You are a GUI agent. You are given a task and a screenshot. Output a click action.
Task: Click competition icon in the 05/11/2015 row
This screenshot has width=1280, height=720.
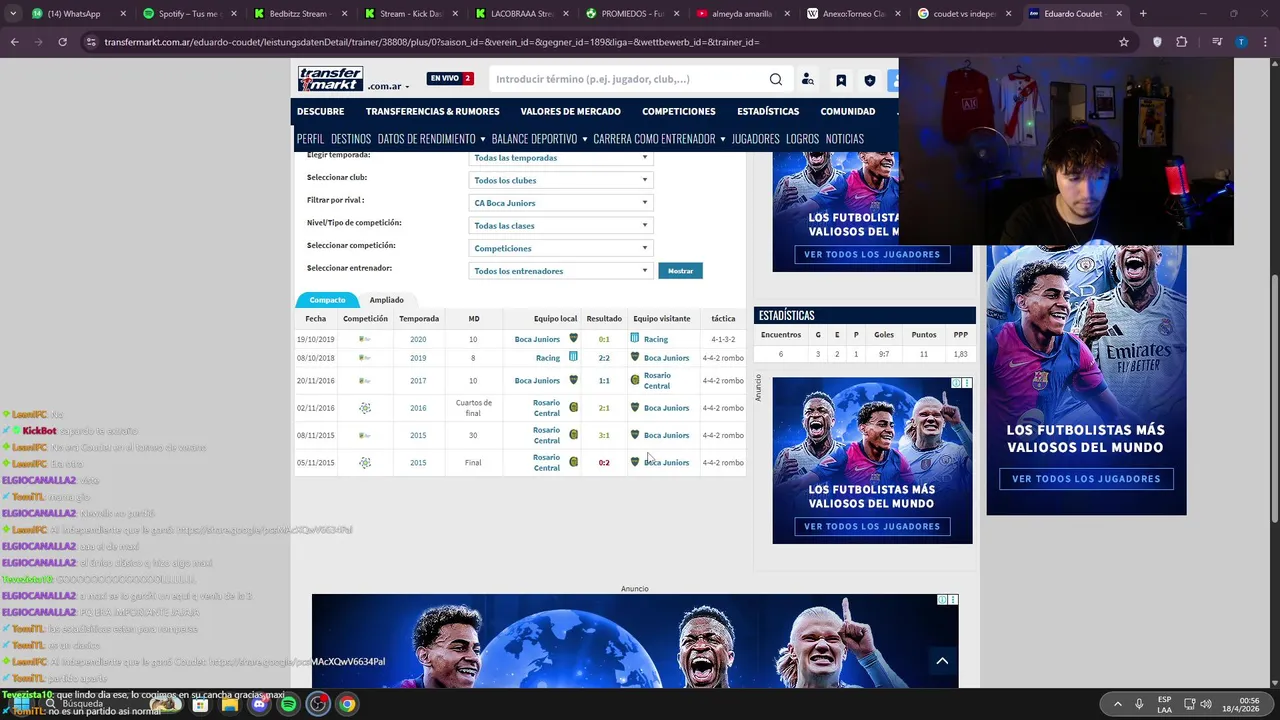365,463
